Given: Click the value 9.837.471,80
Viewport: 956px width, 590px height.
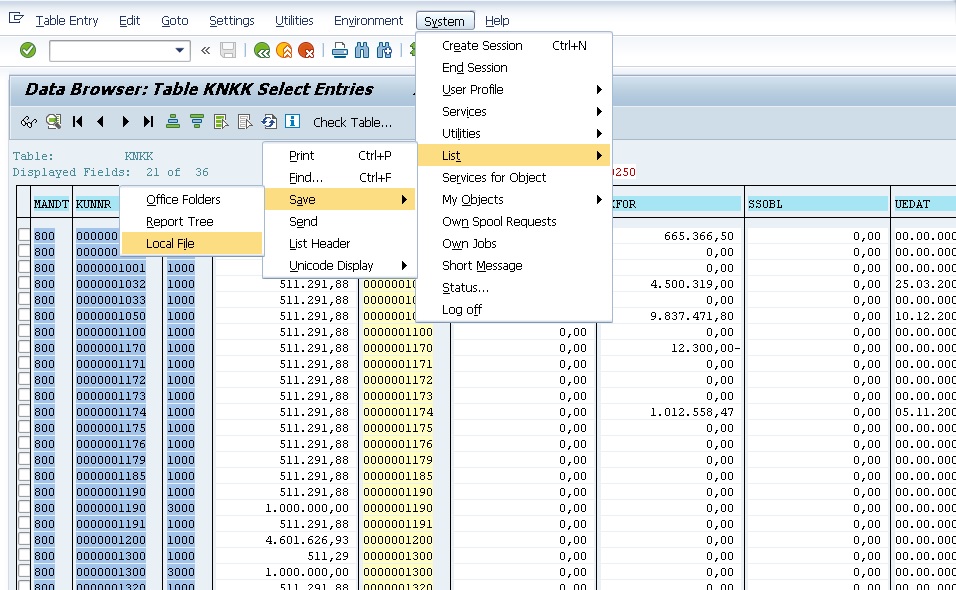Looking at the screenshot, I should click(x=691, y=316).
